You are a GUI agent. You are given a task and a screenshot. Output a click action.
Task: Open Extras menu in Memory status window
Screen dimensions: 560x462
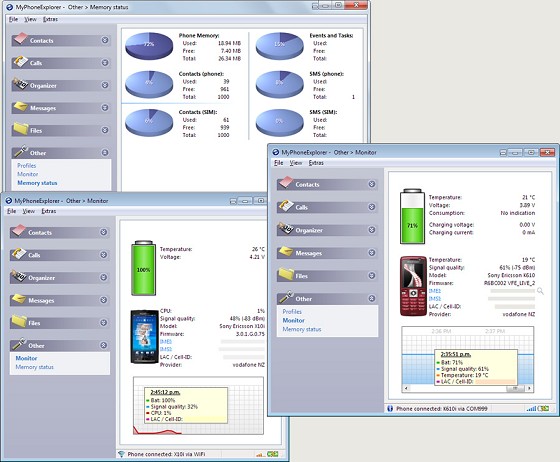point(50,19)
